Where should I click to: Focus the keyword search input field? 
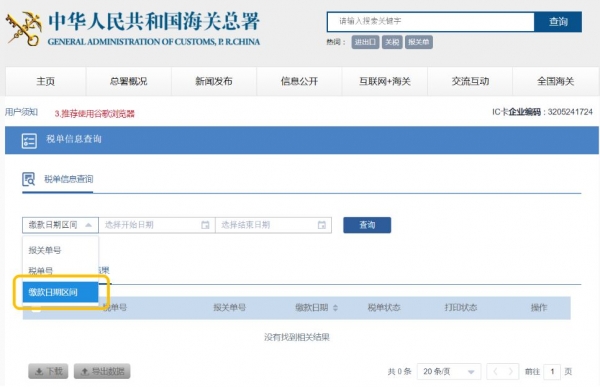pyautogui.click(x=431, y=22)
